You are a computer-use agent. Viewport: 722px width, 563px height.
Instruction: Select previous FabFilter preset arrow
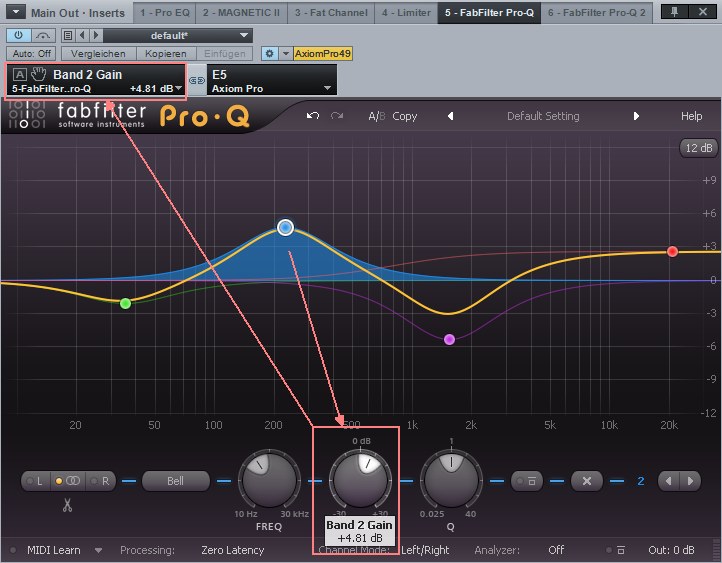450,116
